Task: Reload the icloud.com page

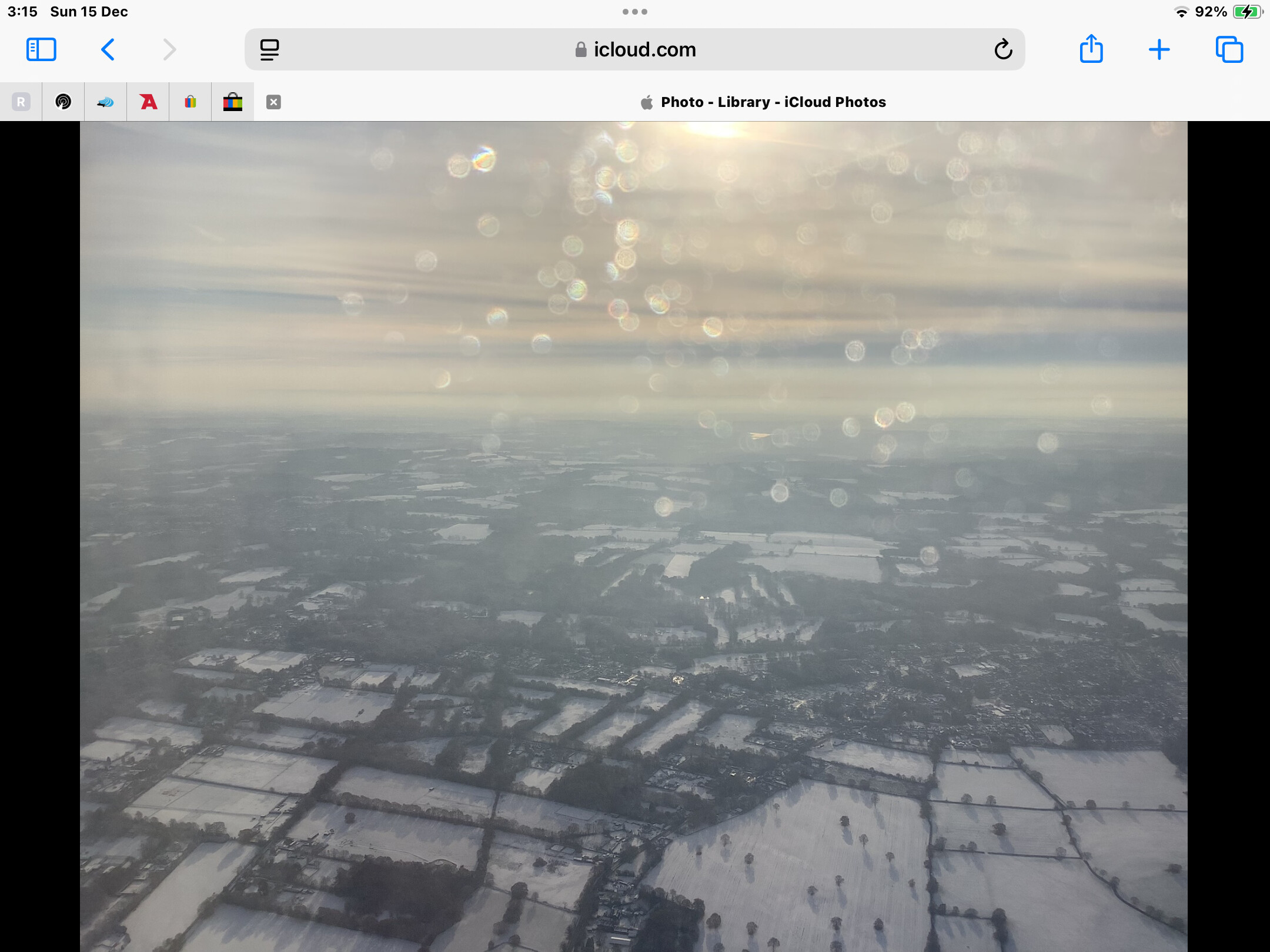Action: 1003,49
